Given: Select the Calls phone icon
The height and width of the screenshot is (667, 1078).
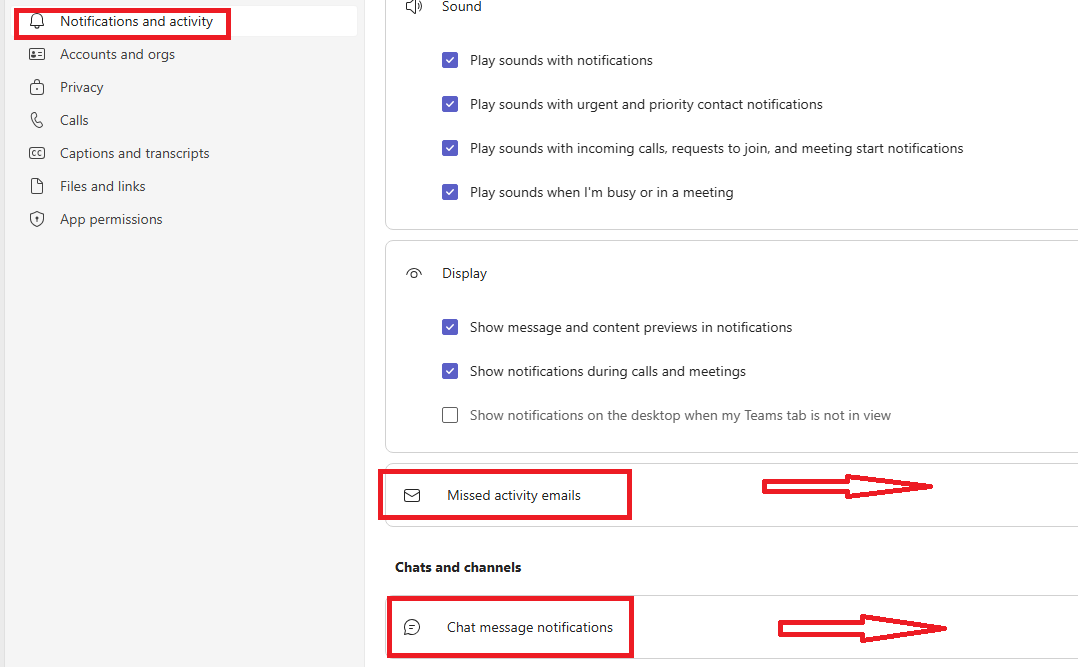Looking at the screenshot, I should (37, 120).
